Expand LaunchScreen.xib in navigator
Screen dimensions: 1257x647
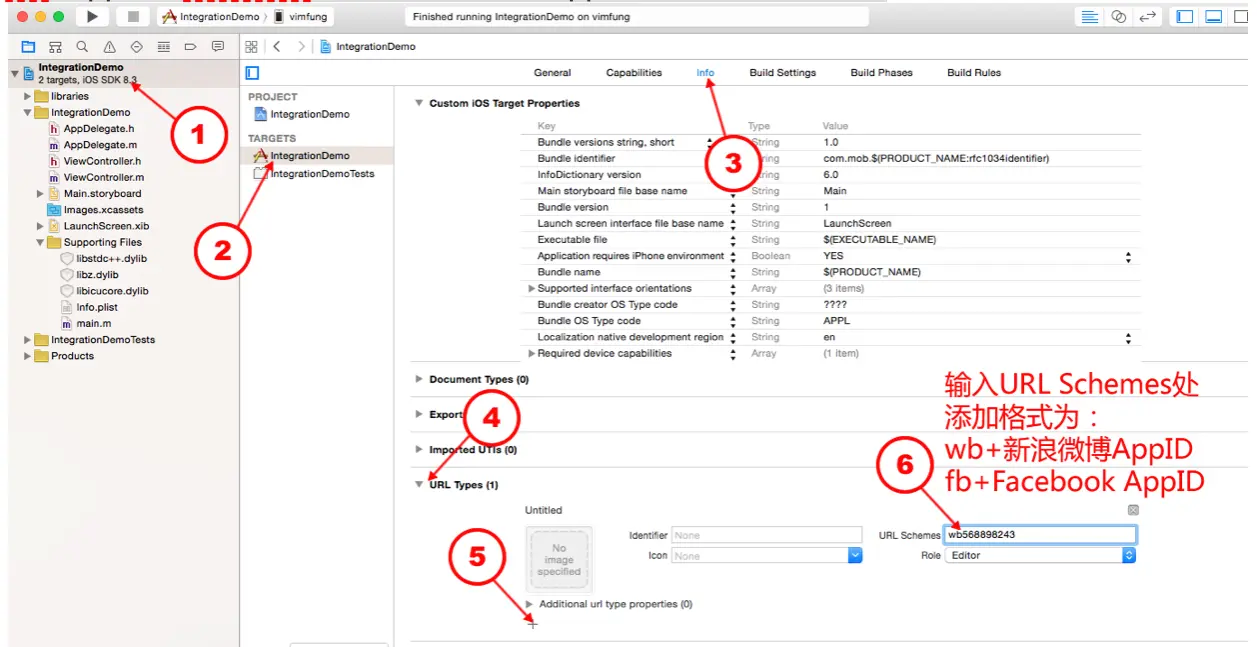[x=41, y=226]
